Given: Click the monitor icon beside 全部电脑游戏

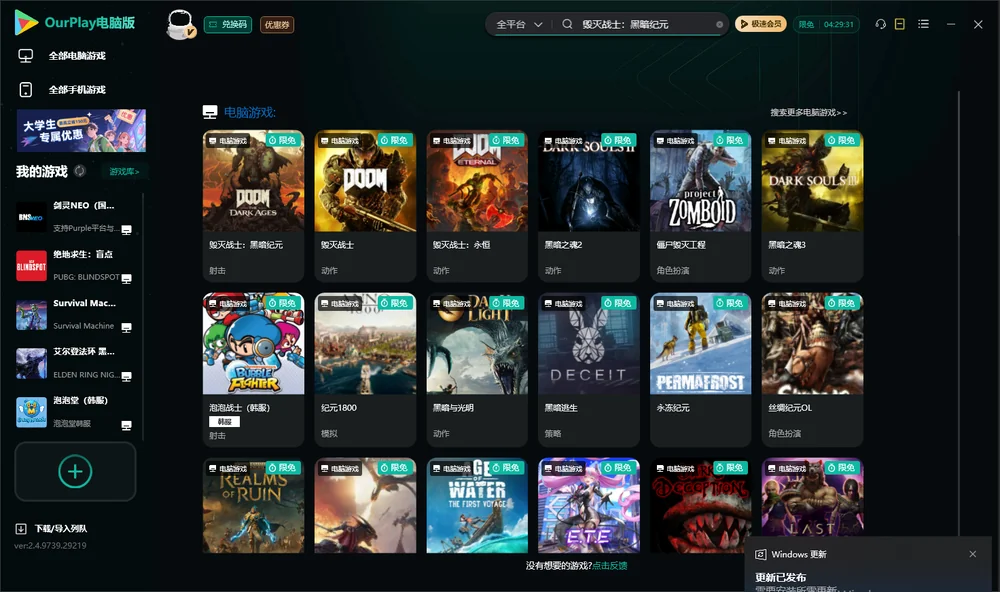Looking at the screenshot, I should click(26, 56).
